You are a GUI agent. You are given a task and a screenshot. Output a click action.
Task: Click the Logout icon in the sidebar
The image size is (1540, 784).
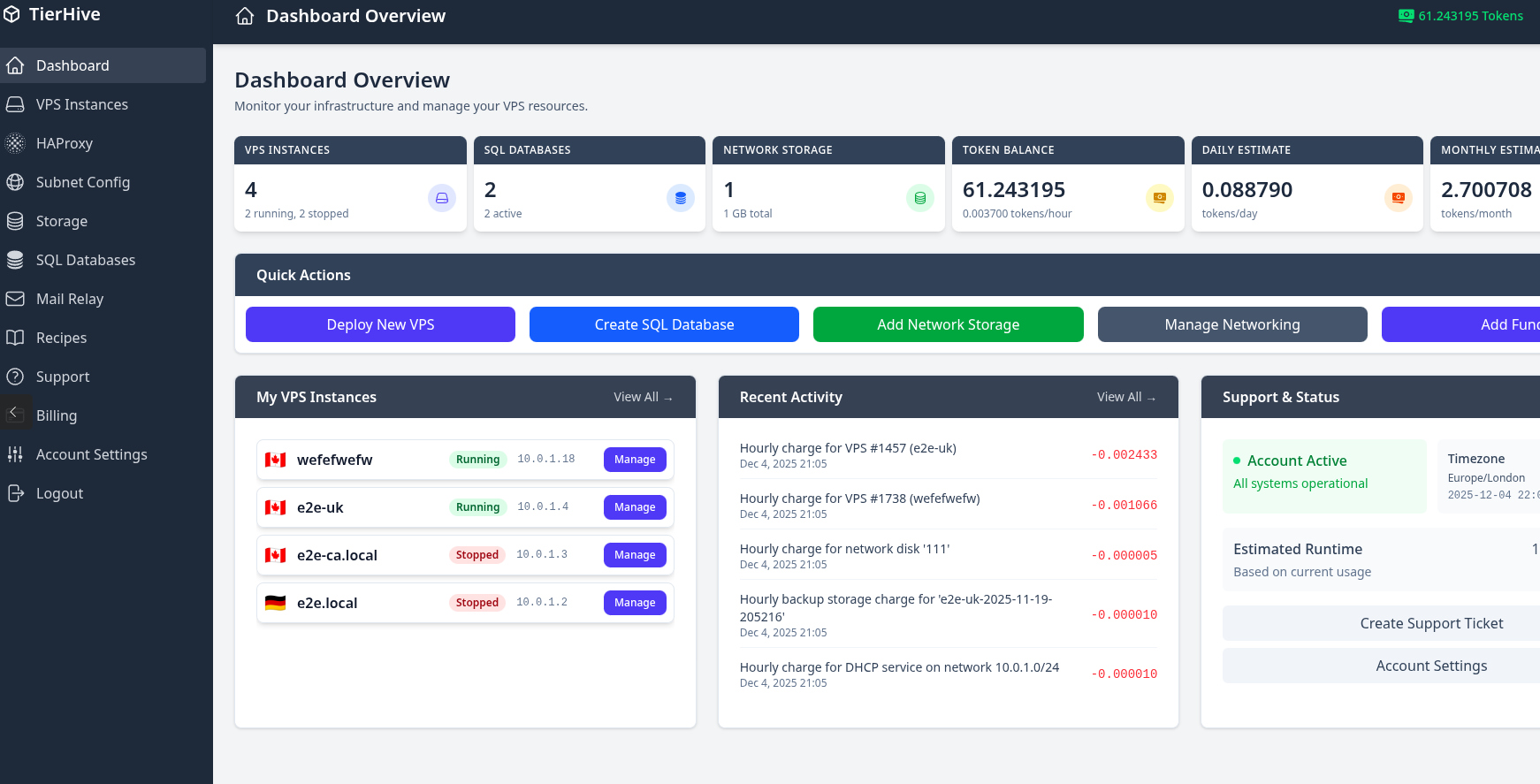[15, 493]
